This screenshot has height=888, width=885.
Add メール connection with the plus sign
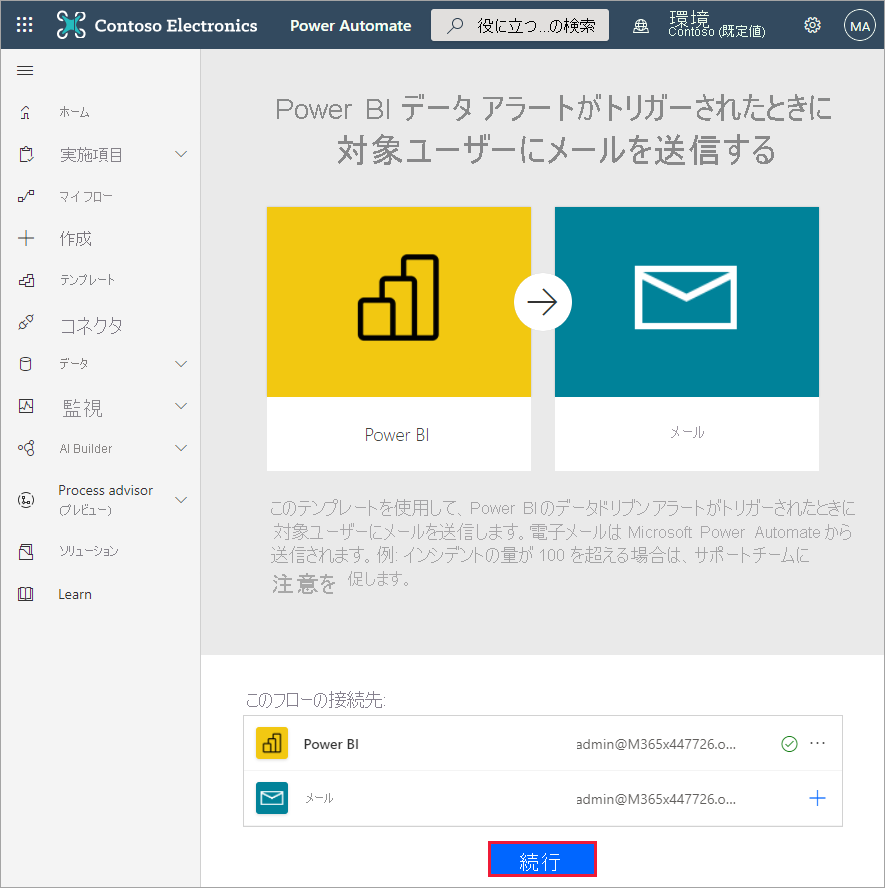[x=817, y=798]
